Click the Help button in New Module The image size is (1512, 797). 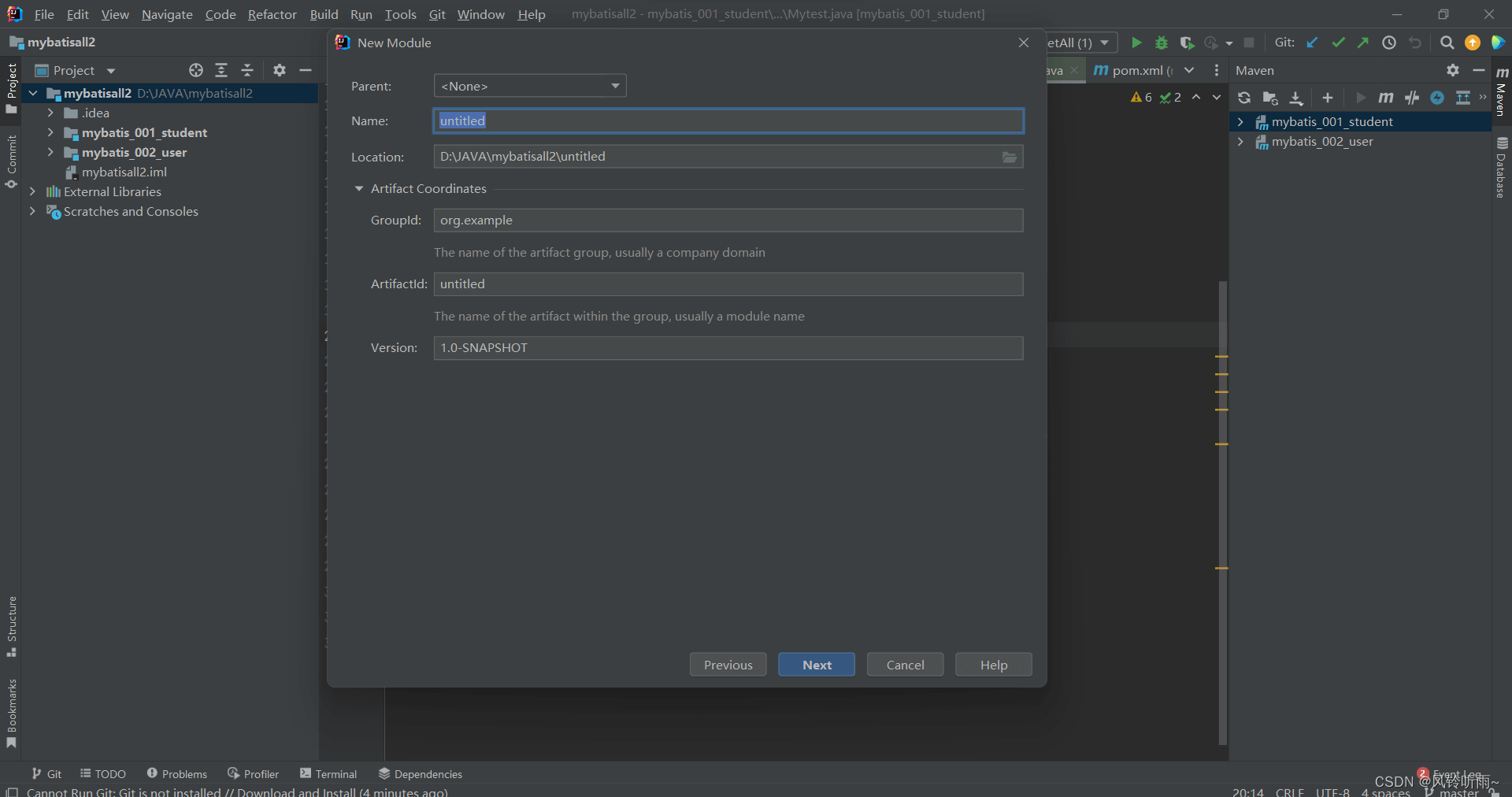(x=993, y=665)
